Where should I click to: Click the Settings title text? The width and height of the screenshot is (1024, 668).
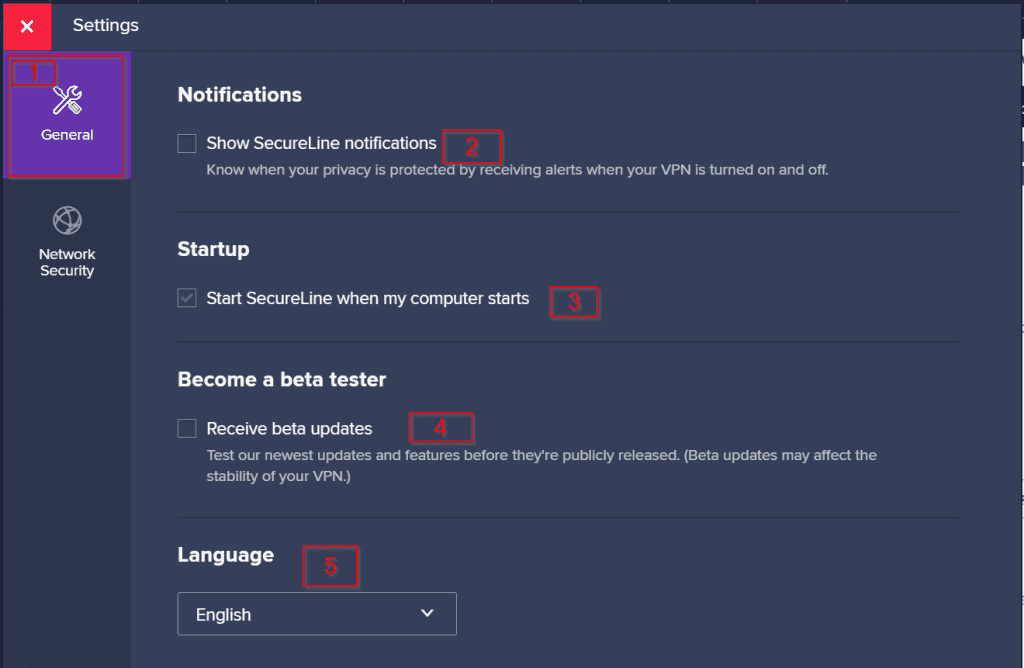click(x=106, y=25)
